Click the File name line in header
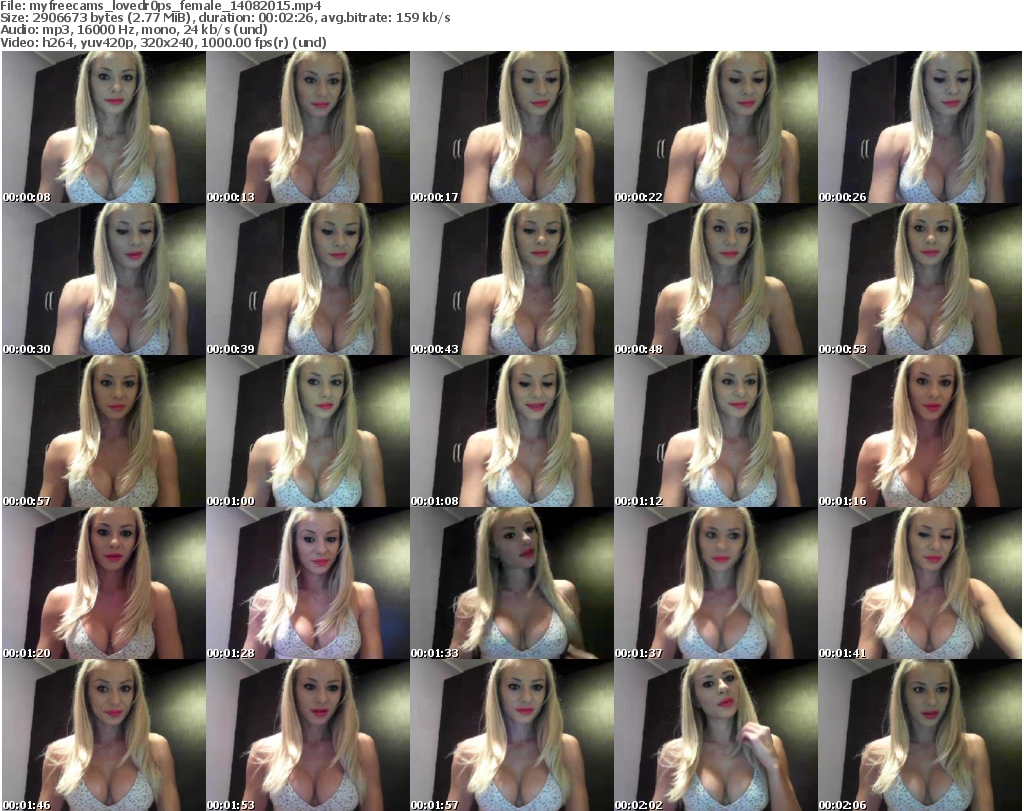The width and height of the screenshot is (1024, 811). click(x=161, y=6)
